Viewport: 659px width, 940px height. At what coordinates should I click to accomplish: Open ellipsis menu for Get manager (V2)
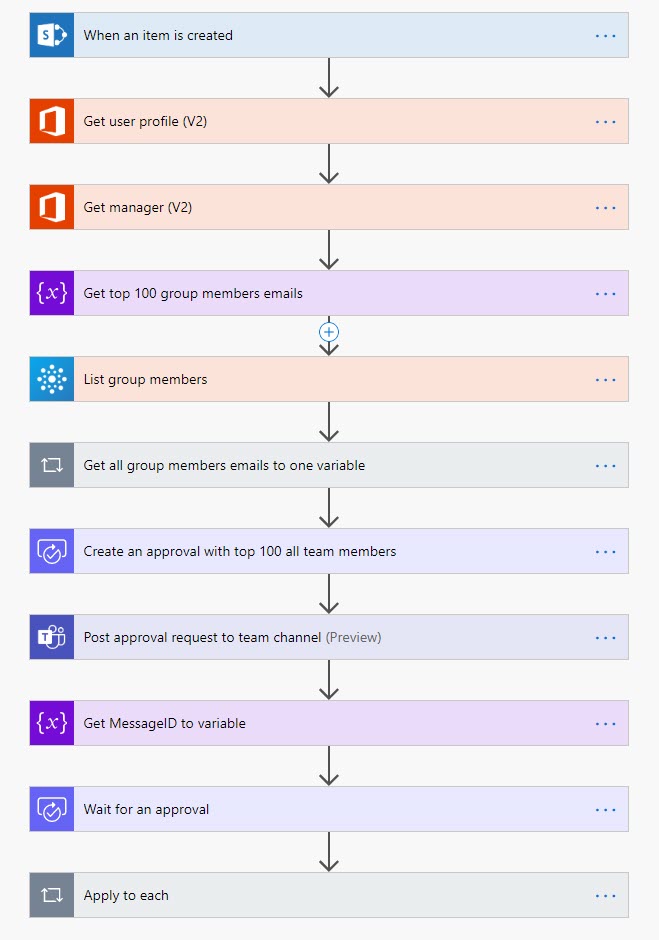click(606, 207)
